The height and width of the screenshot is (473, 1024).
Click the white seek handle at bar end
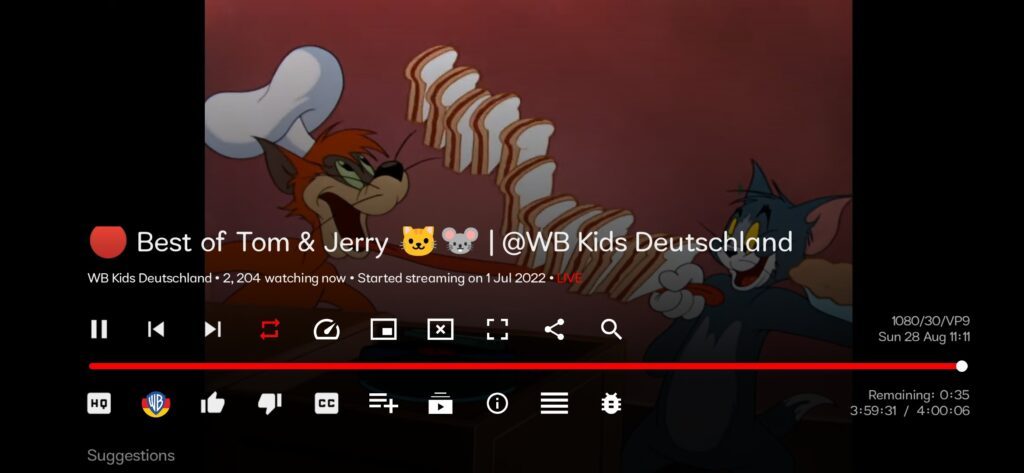coord(961,367)
